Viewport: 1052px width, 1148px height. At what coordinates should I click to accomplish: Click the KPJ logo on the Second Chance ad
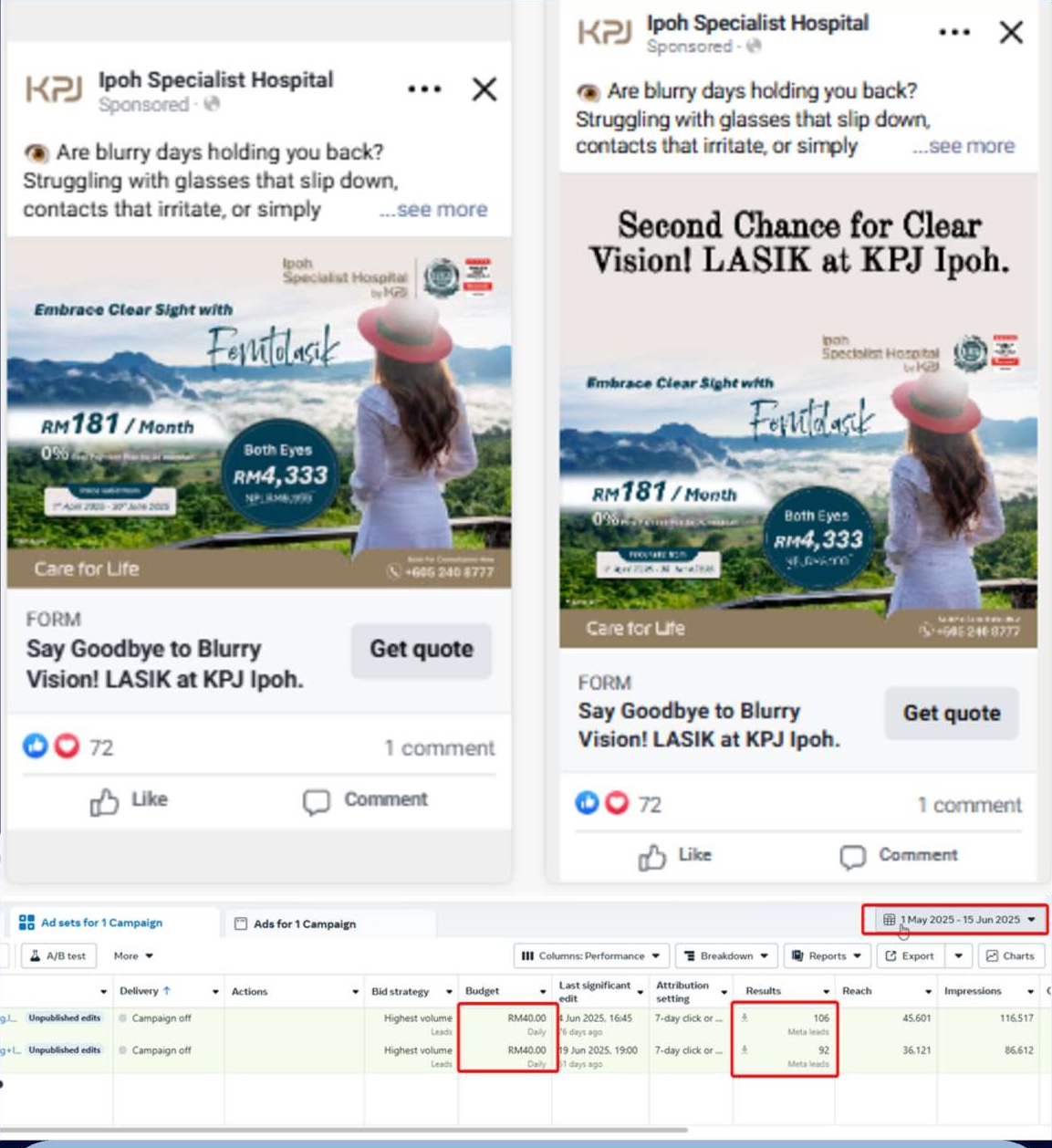point(605,33)
